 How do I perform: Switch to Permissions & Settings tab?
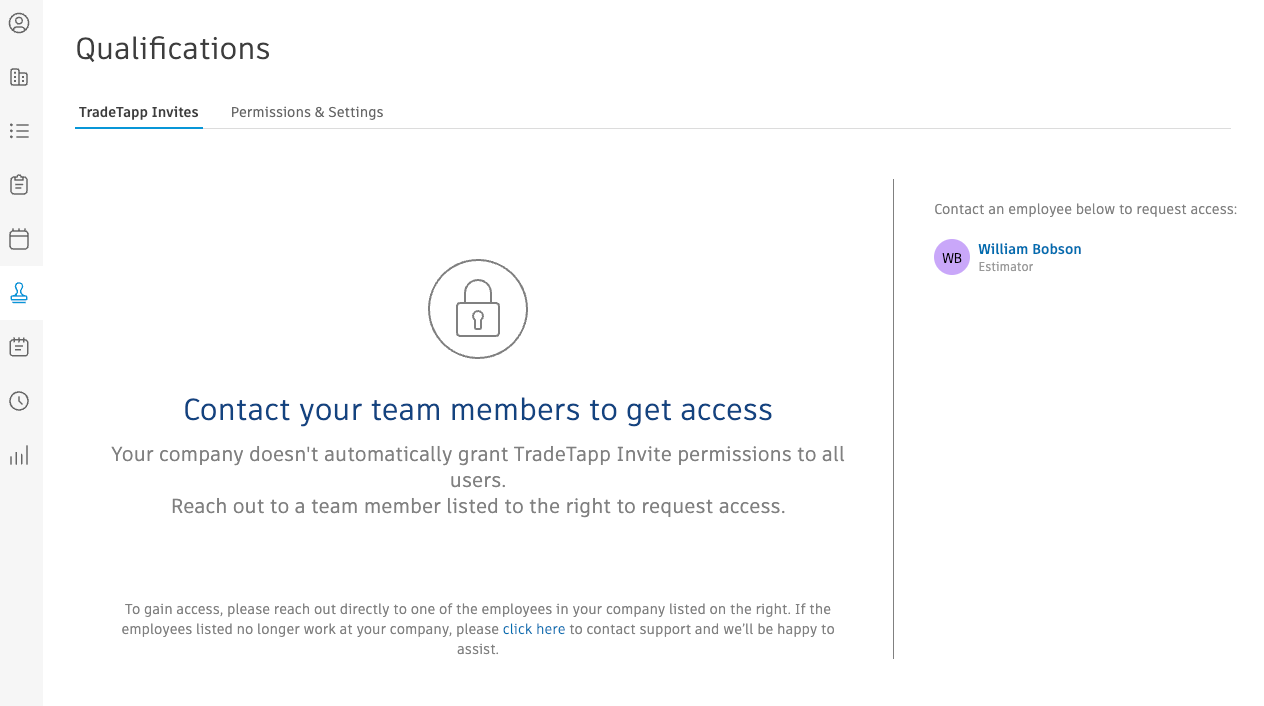click(x=307, y=112)
